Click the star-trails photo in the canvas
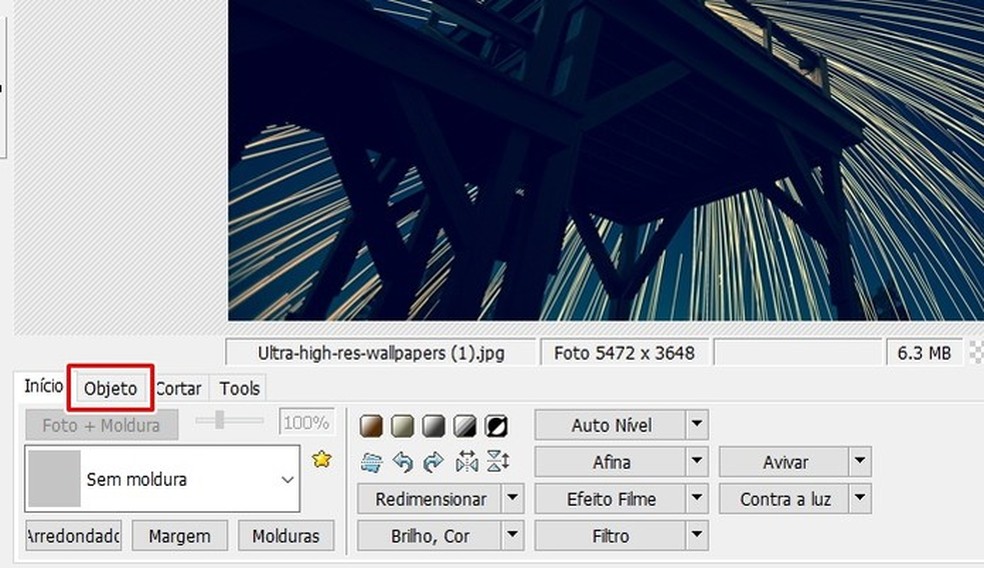Image resolution: width=984 pixels, height=568 pixels. pyautogui.click(x=606, y=160)
